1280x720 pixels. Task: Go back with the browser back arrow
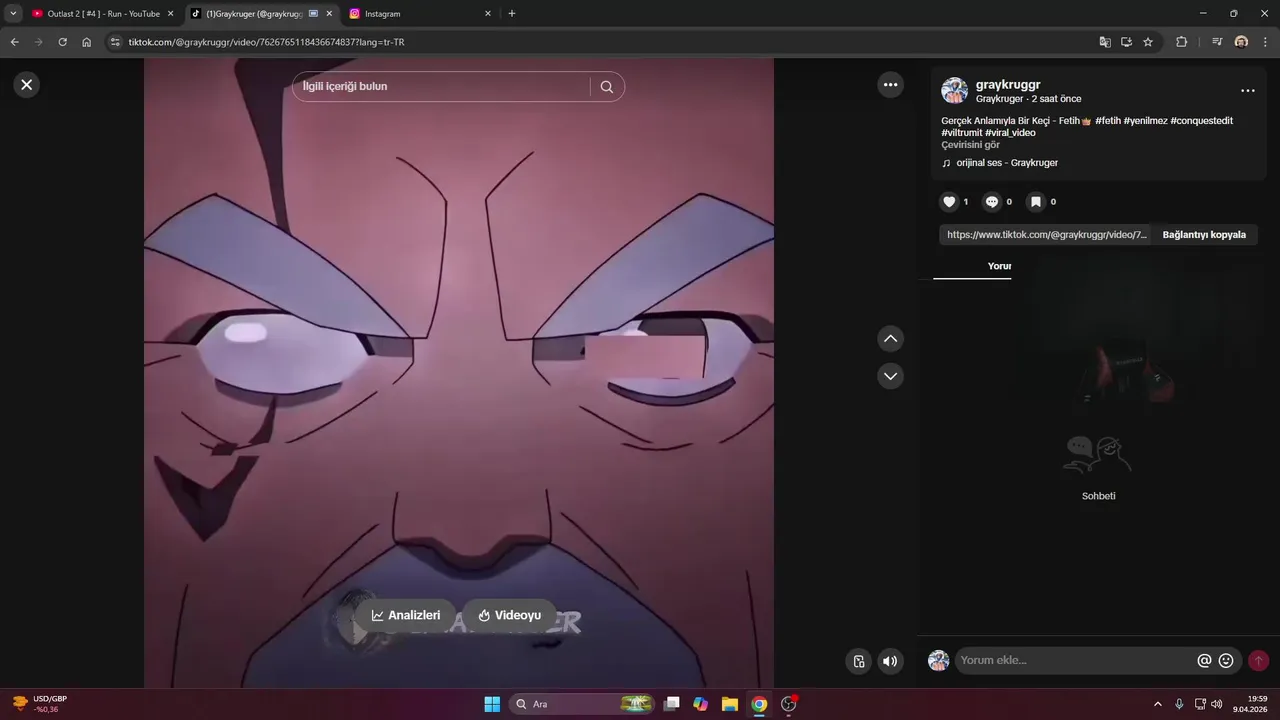coord(14,42)
